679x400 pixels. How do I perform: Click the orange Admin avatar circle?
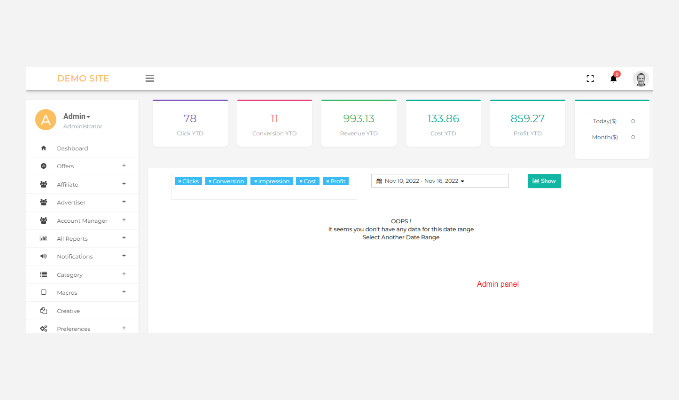(x=45, y=119)
